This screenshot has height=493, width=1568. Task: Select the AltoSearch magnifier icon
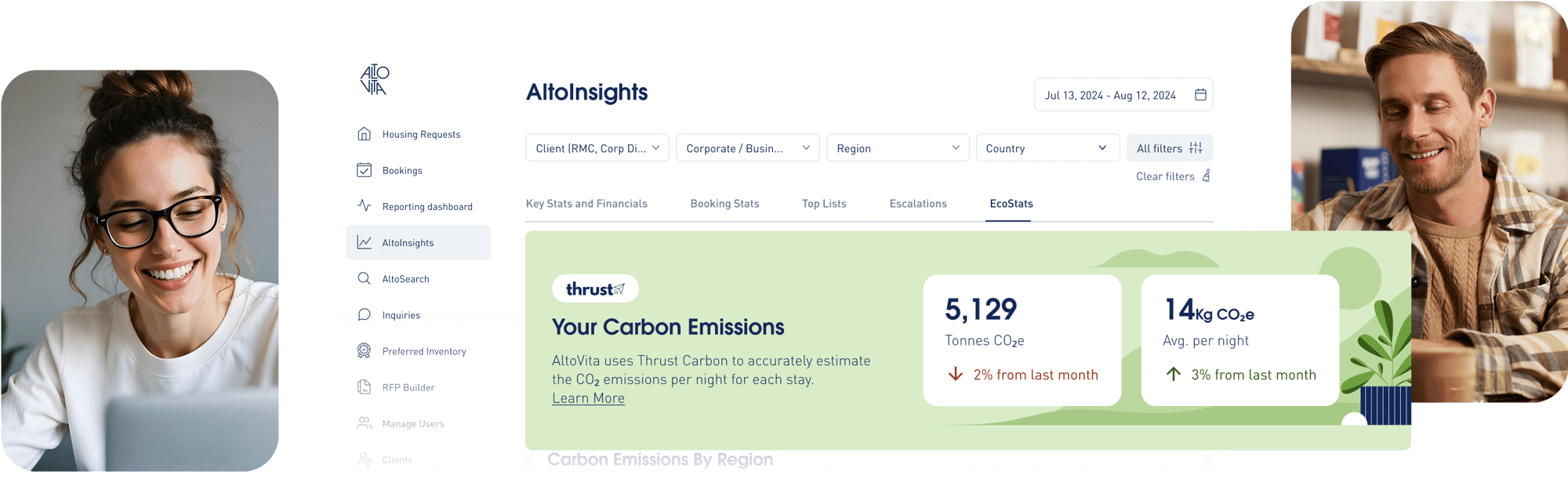pyautogui.click(x=364, y=278)
